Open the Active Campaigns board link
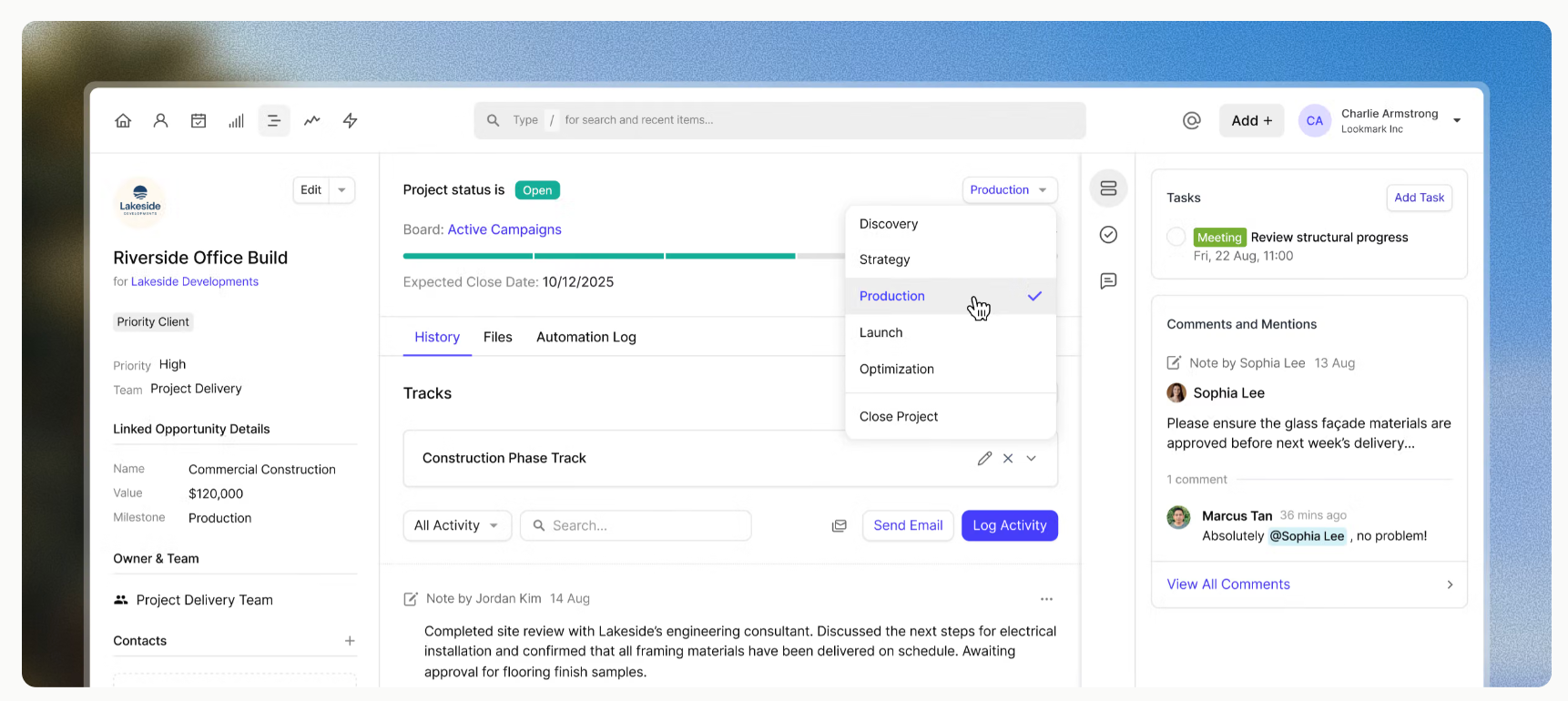The width and height of the screenshot is (1568, 701). 504,229
